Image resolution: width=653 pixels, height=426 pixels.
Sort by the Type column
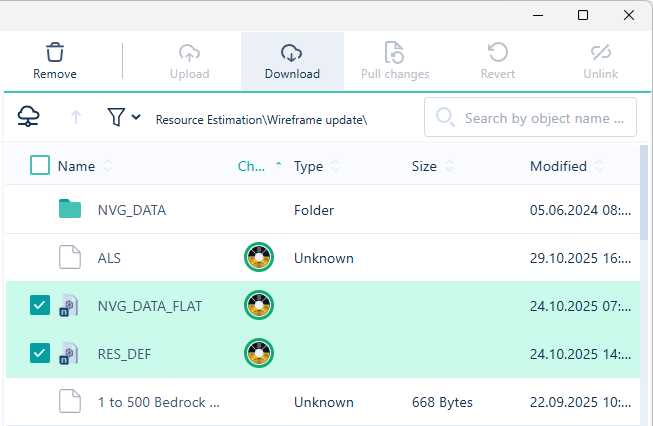(308, 166)
